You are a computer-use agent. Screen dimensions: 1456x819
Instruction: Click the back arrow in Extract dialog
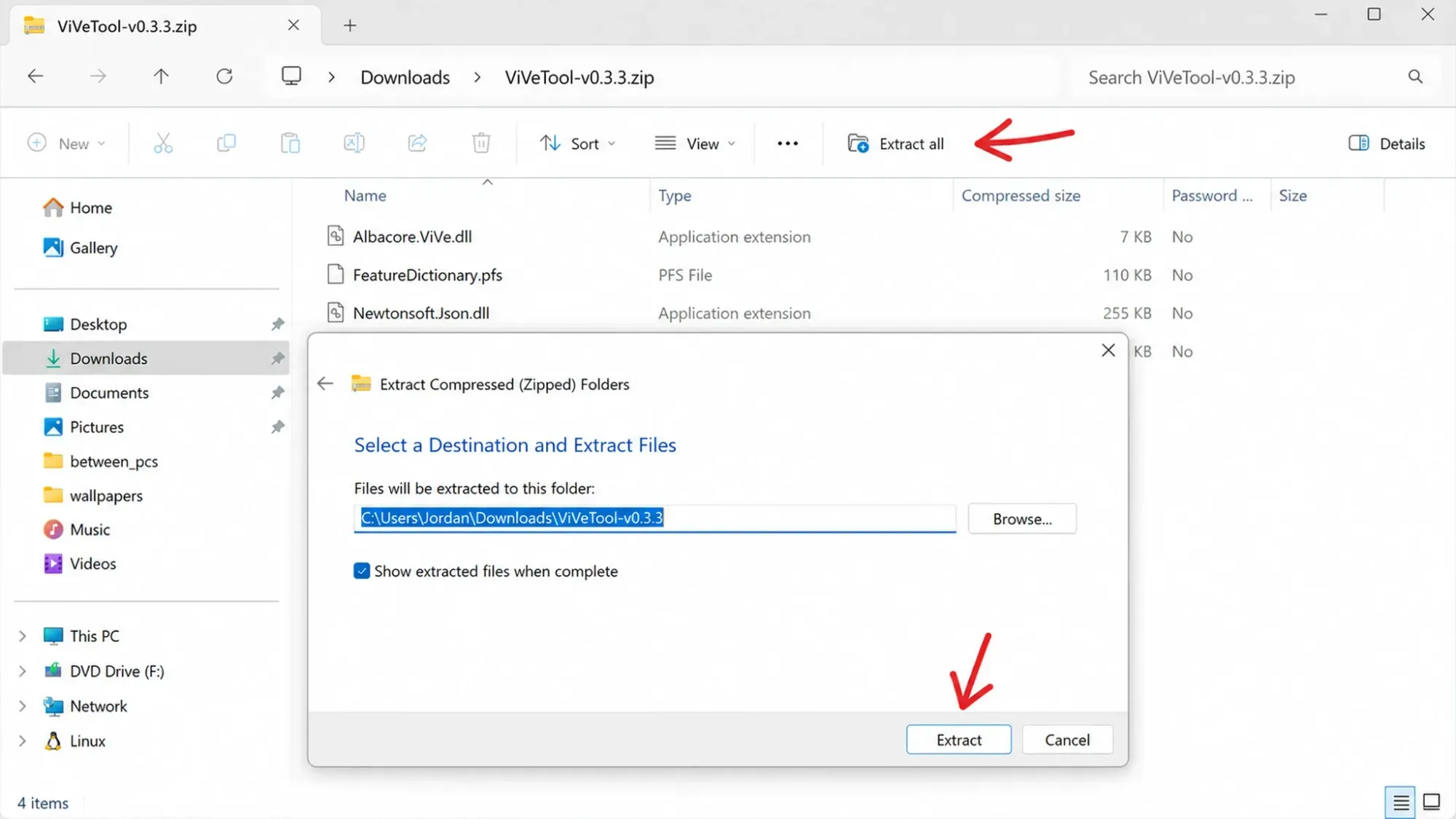(x=325, y=384)
